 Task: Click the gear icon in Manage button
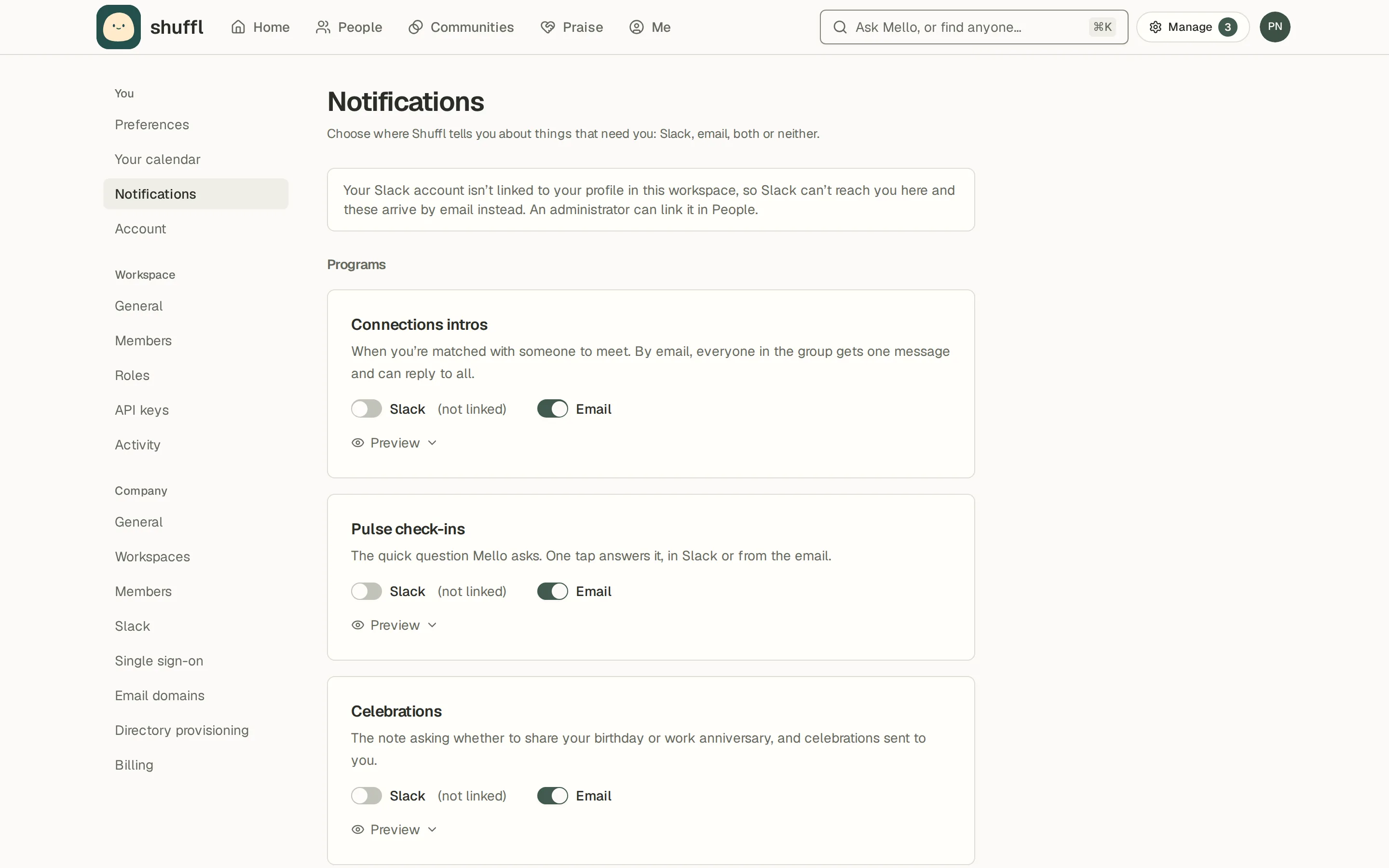coord(1156,27)
